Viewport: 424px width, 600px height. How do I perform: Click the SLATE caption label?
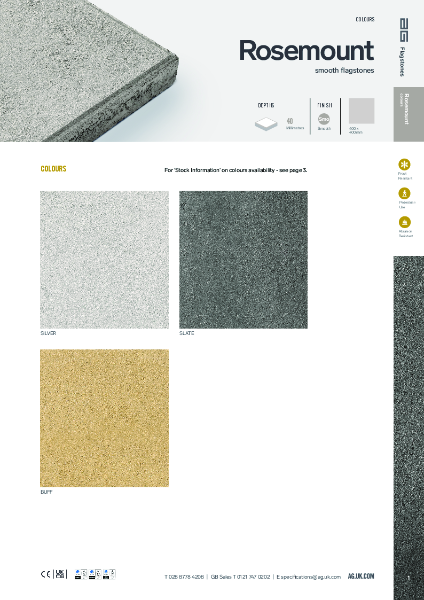click(x=186, y=333)
